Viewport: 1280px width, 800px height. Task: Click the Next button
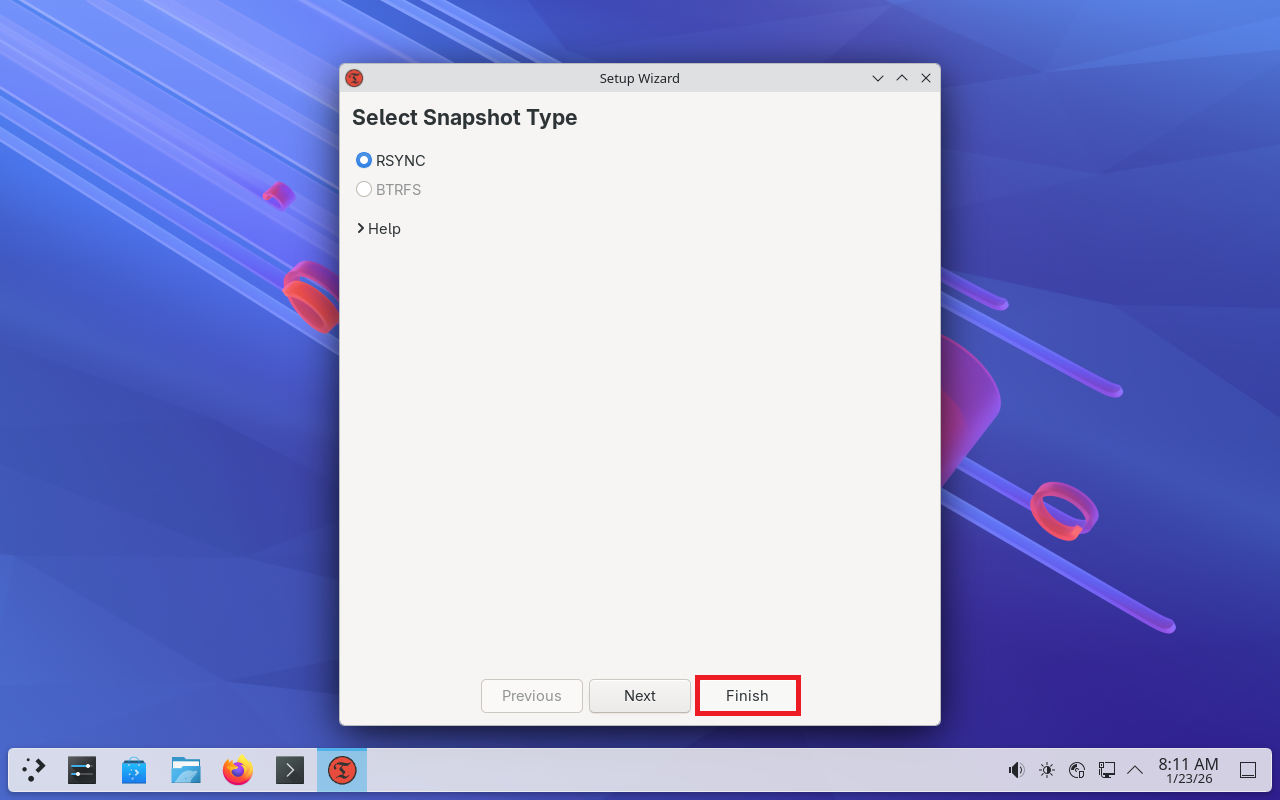tap(640, 696)
